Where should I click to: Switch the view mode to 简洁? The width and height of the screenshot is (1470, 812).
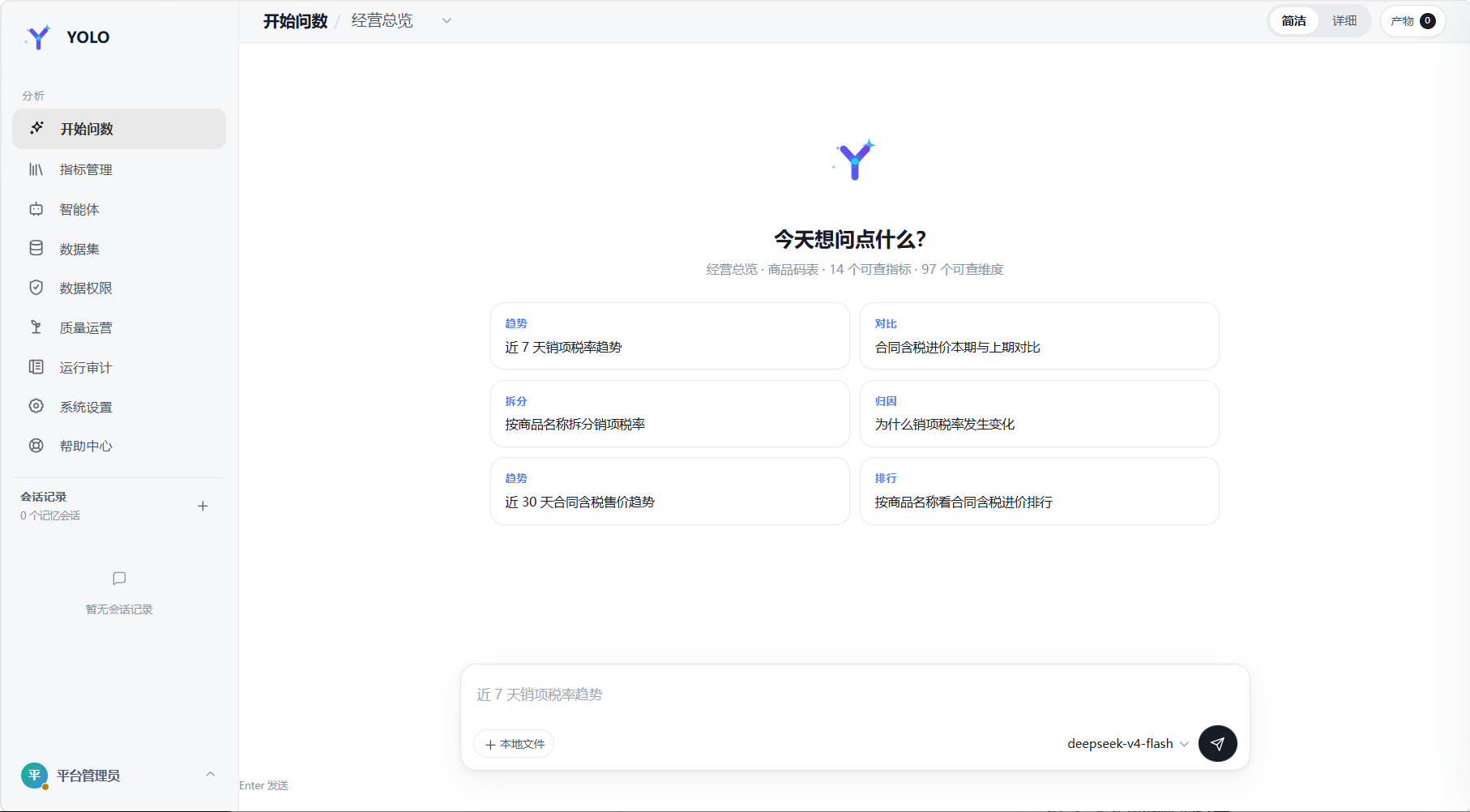[x=1293, y=21]
